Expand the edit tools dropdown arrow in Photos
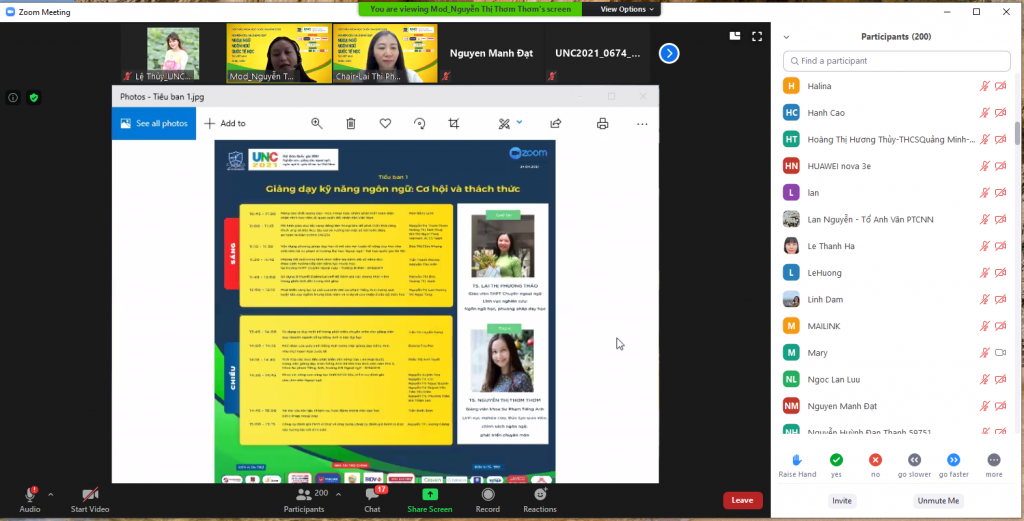 coord(519,122)
